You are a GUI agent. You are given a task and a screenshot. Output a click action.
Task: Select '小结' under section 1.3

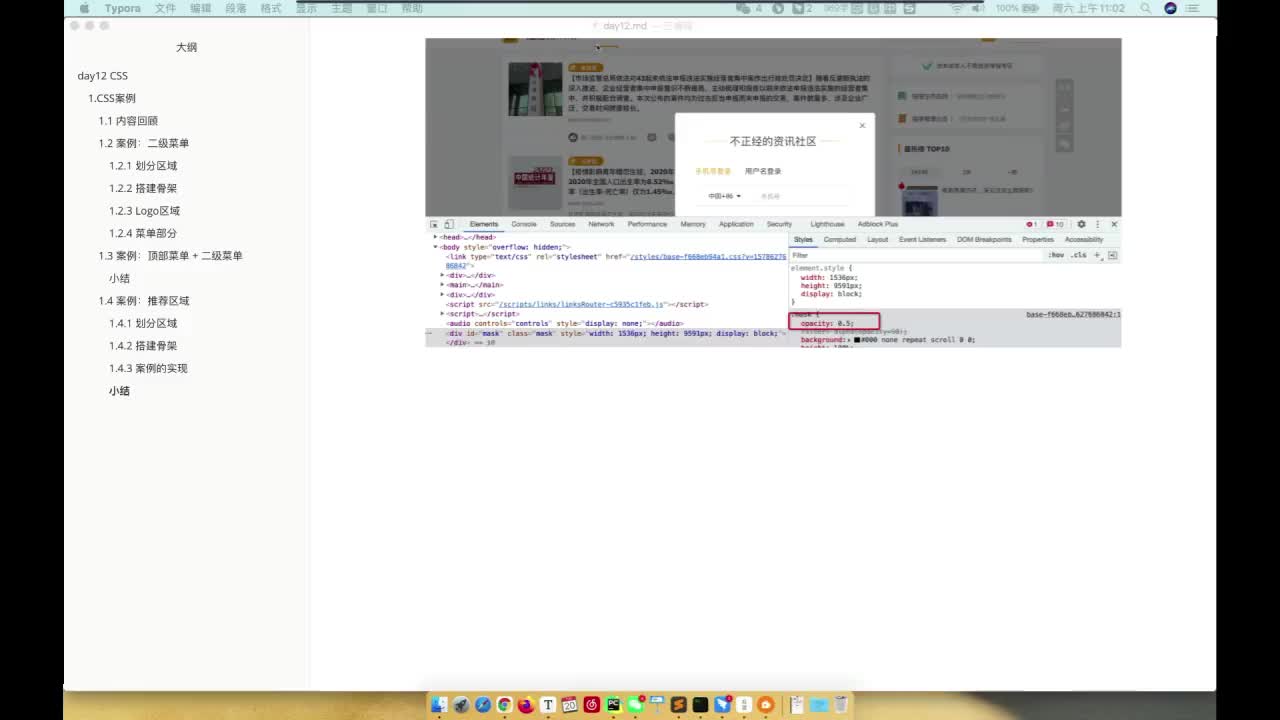(x=120, y=278)
